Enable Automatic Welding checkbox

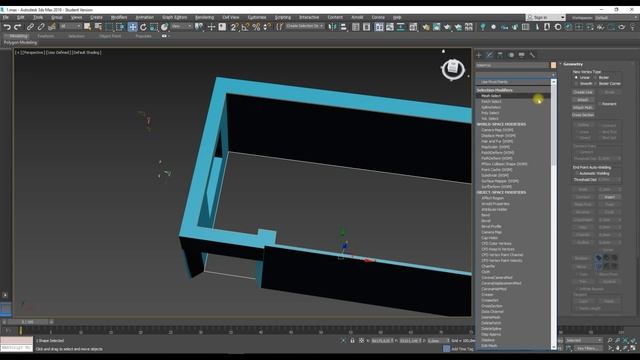[x=576, y=173]
